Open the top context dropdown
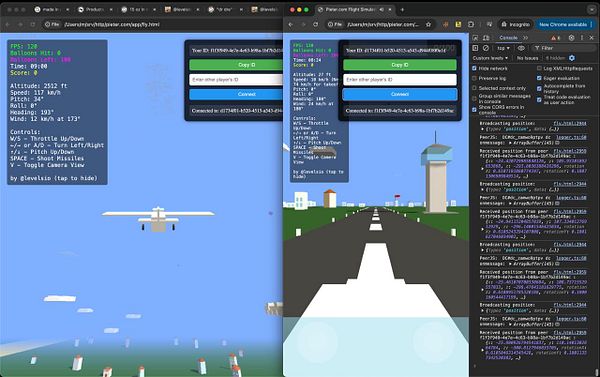This screenshot has width=600, height=377. [504, 48]
